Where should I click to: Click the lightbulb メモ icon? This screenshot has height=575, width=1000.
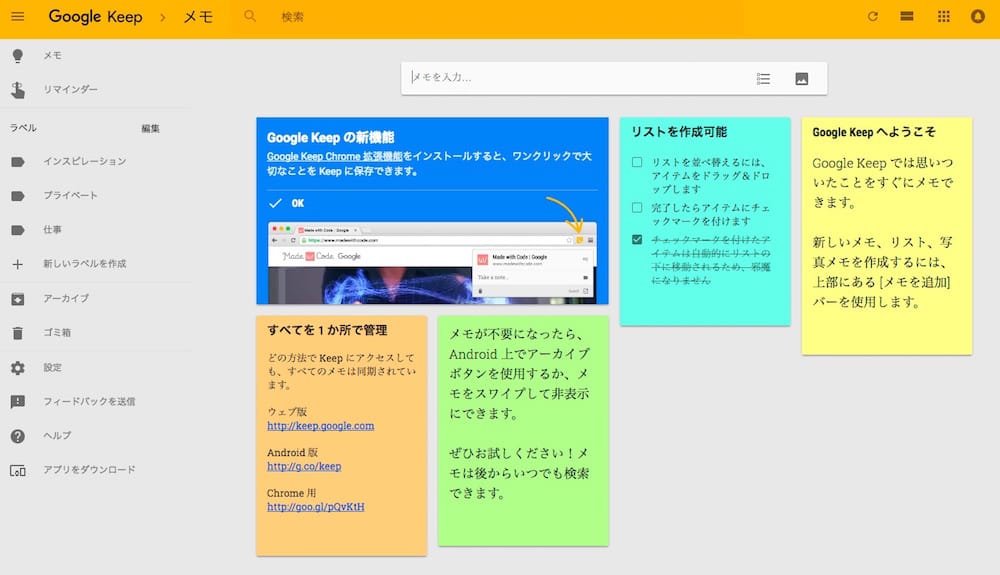tap(18, 56)
